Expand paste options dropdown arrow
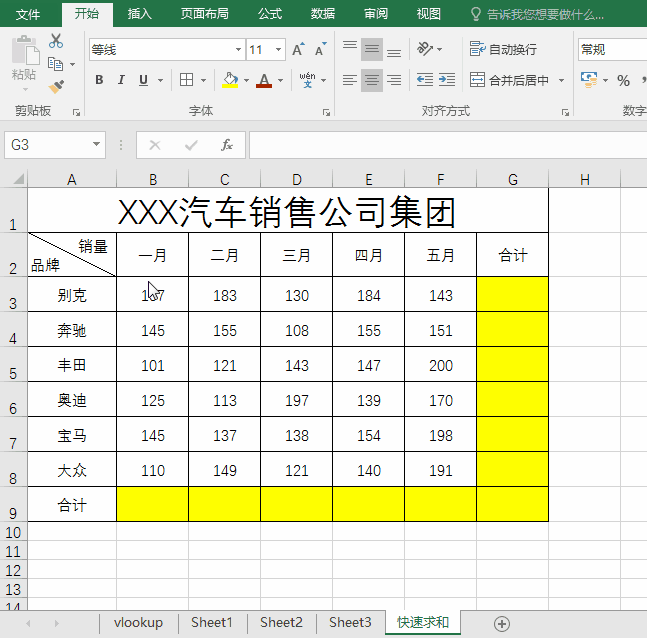The image size is (647, 638). tap(25, 89)
